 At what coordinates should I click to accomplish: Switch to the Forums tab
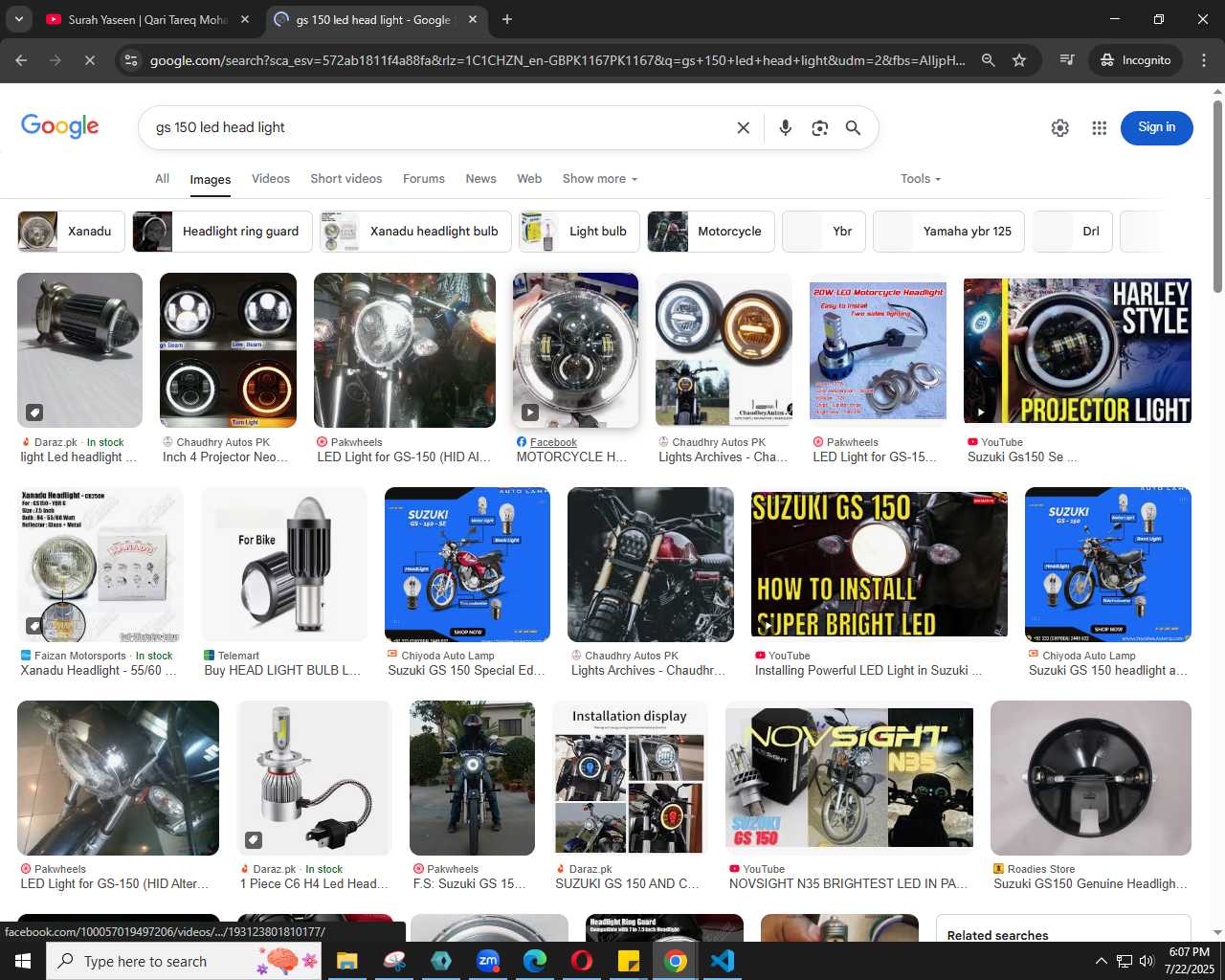click(x=424, y=179)
